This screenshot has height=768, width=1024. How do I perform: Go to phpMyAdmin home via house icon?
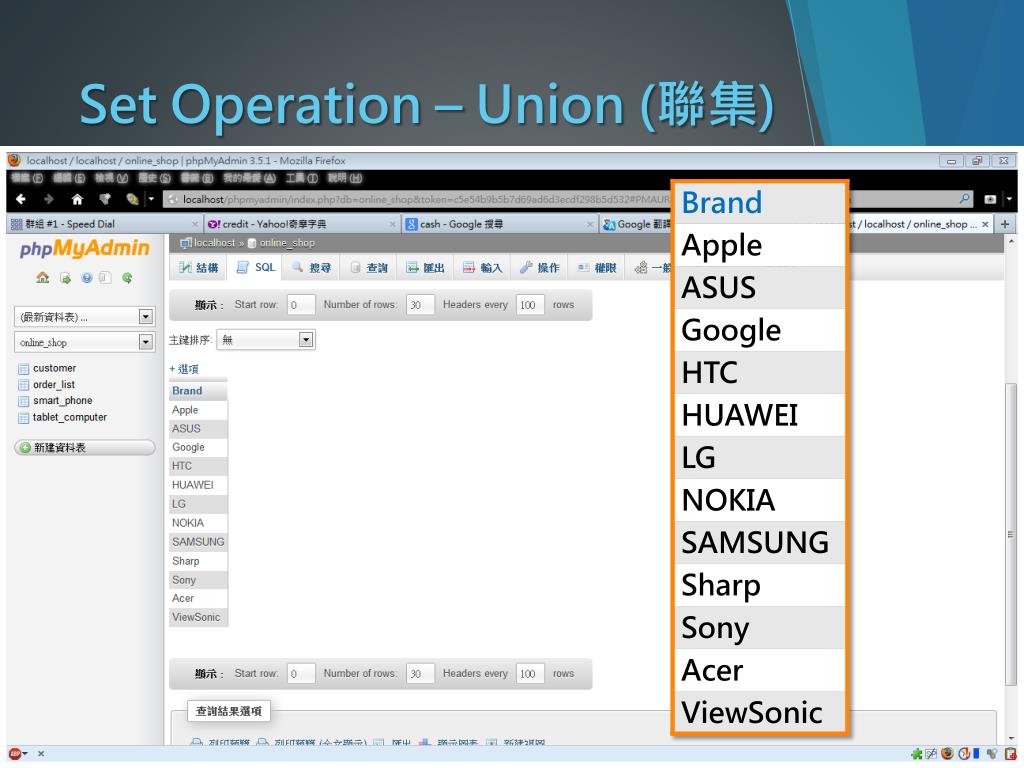pyautogui.click(x=43, y=278)
